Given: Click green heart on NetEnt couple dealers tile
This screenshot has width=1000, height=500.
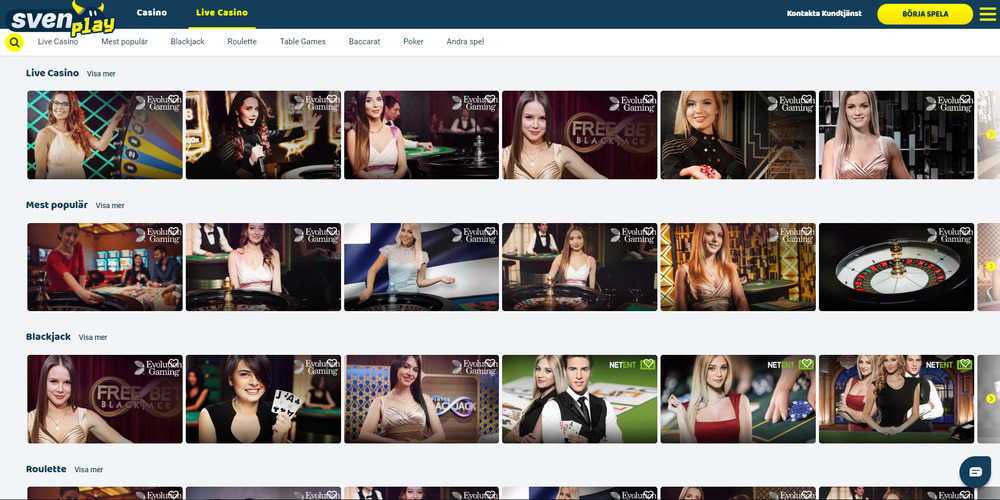Looking at the screenshot, I should [x=648, y=364].
